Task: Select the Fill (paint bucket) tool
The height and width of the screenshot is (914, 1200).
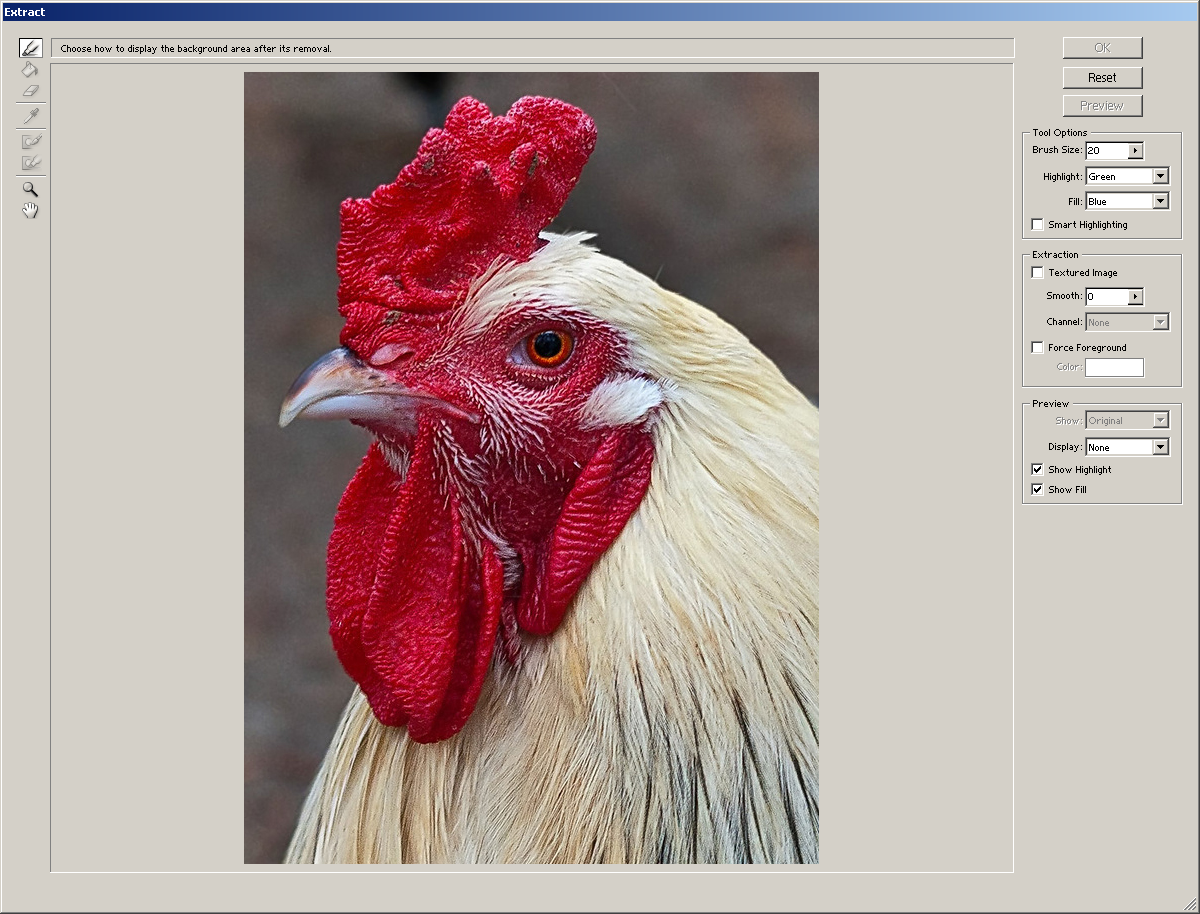Action: [31, 69]
